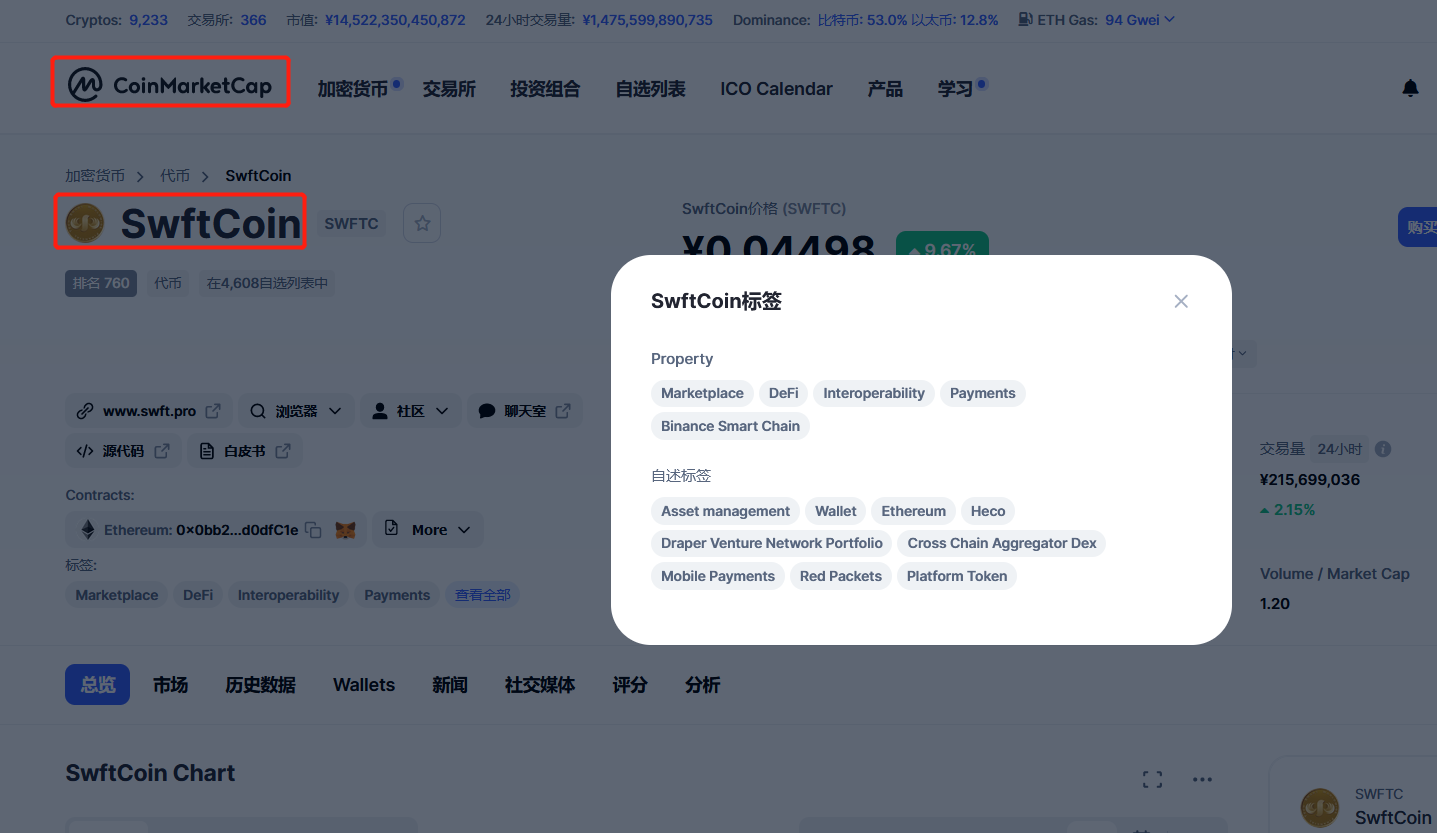
Task: Open the 白皮书 whitepaper link
Action: coord(245,451)
